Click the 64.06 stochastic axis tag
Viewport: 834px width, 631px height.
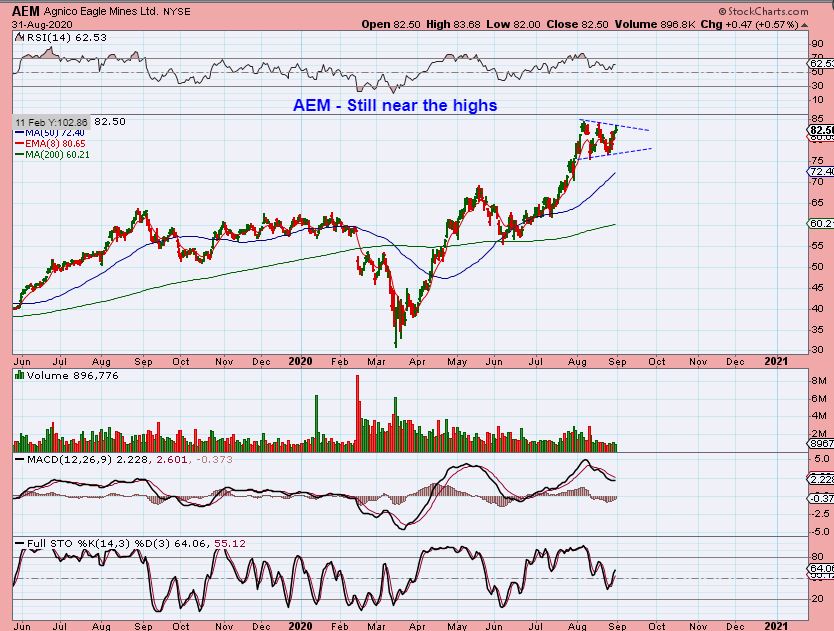pos(821,569)
